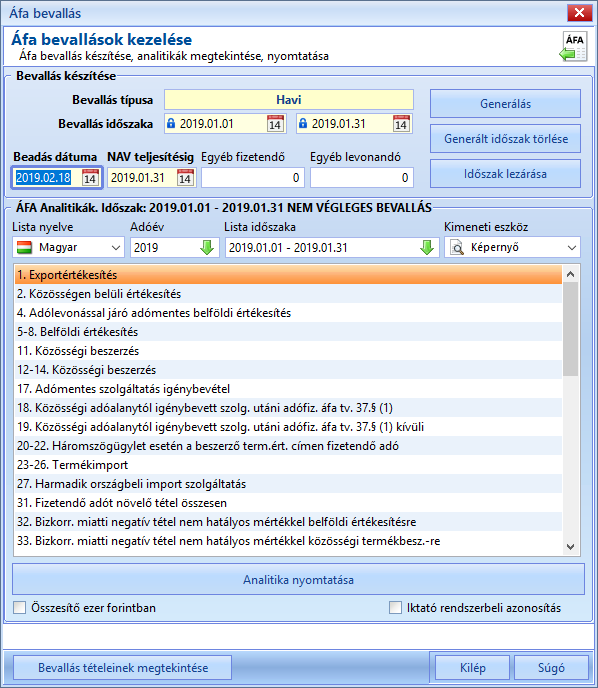
Task: Open calendar for period end date 2019.01.31
Action: coord(401,124)
